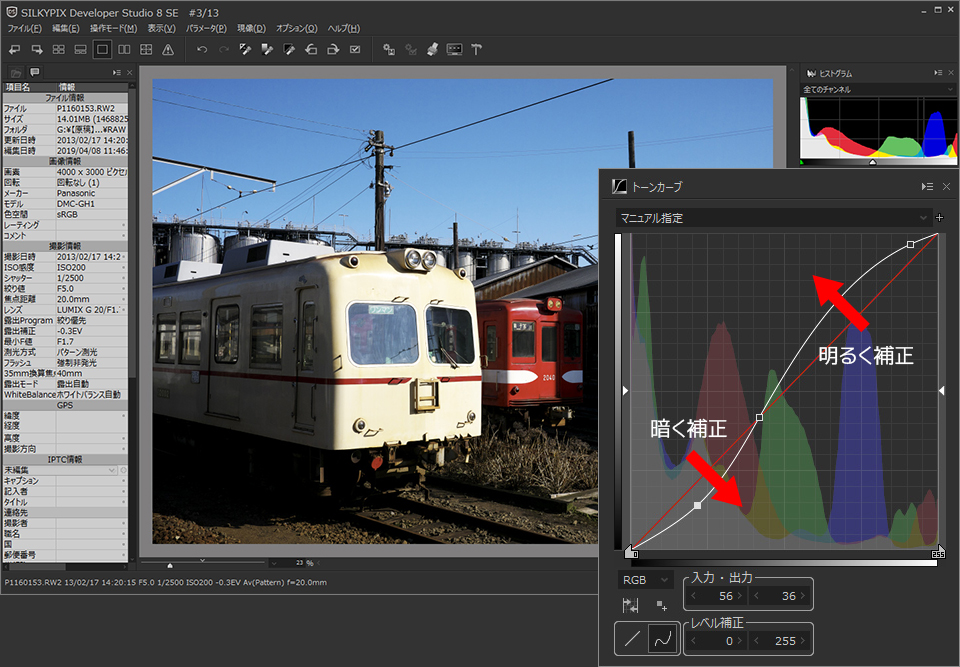Open the ファイル(F) menu
Screen dimensions: 960x667
coord(24,28)
